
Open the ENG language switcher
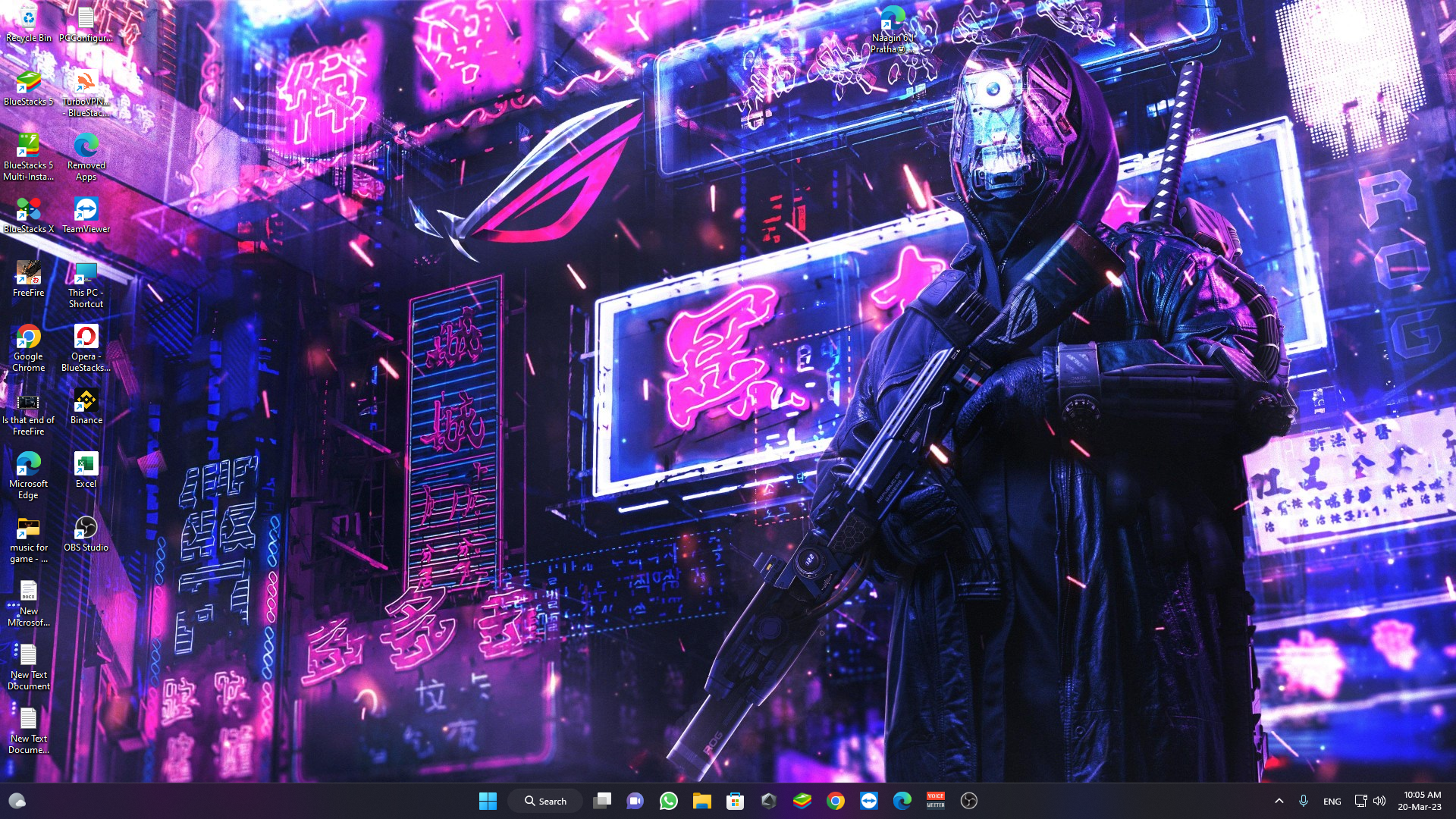pos(1332,802)
